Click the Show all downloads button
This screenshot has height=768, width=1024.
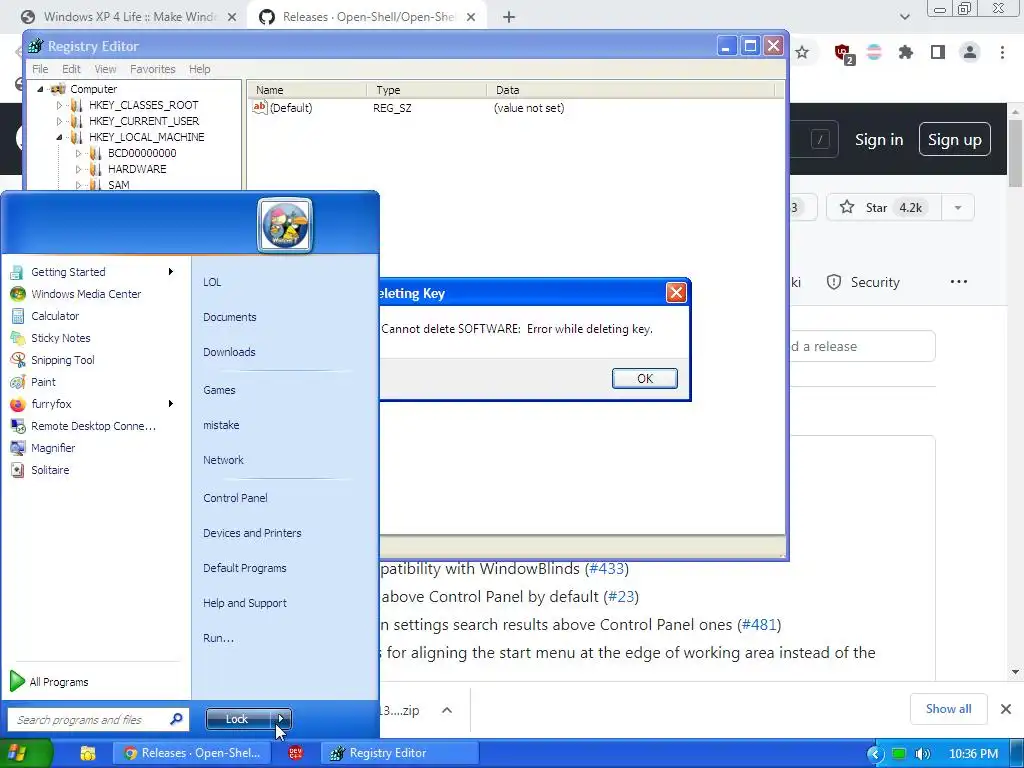pyautogui.click(x=948, y=709)
